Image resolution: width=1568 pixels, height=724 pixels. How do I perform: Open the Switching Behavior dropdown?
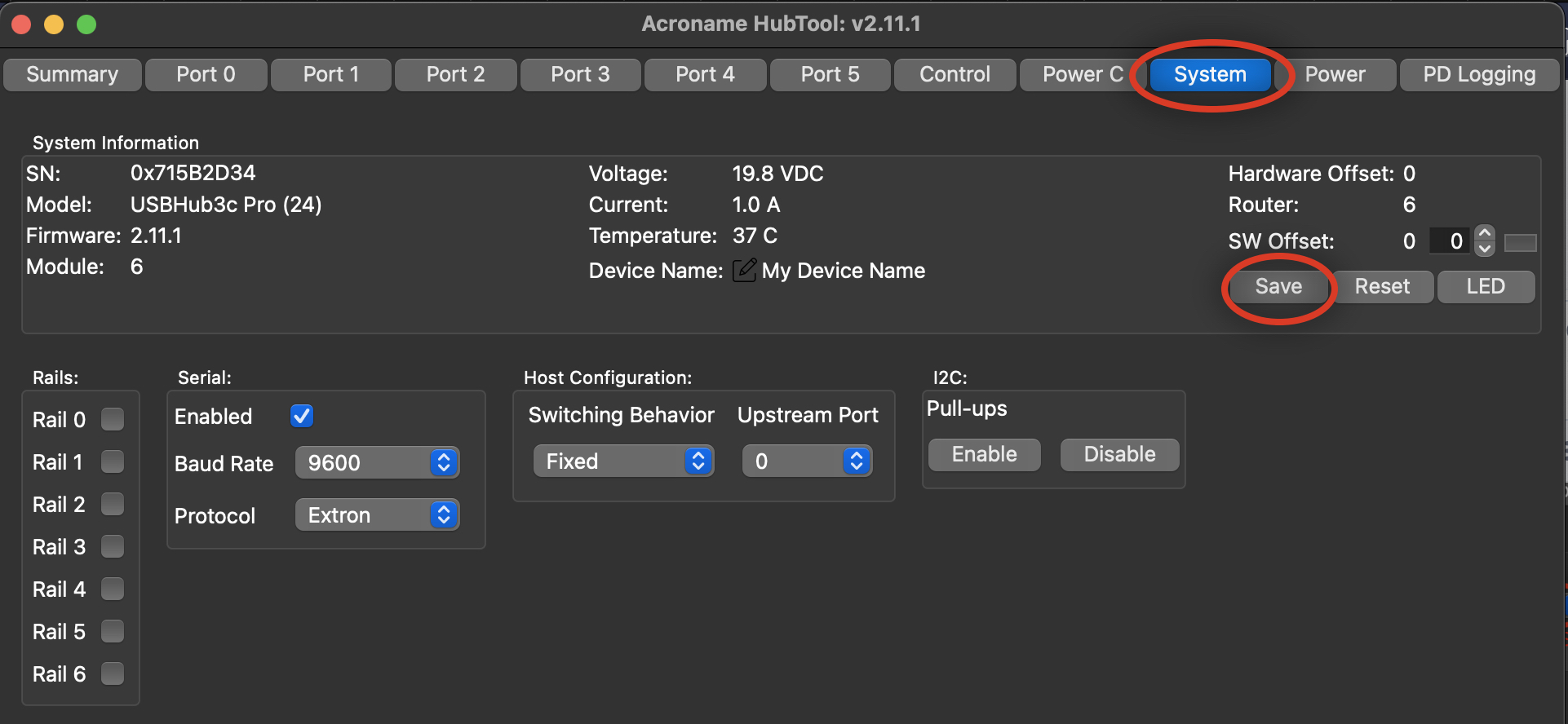click(x=624, y=461)
